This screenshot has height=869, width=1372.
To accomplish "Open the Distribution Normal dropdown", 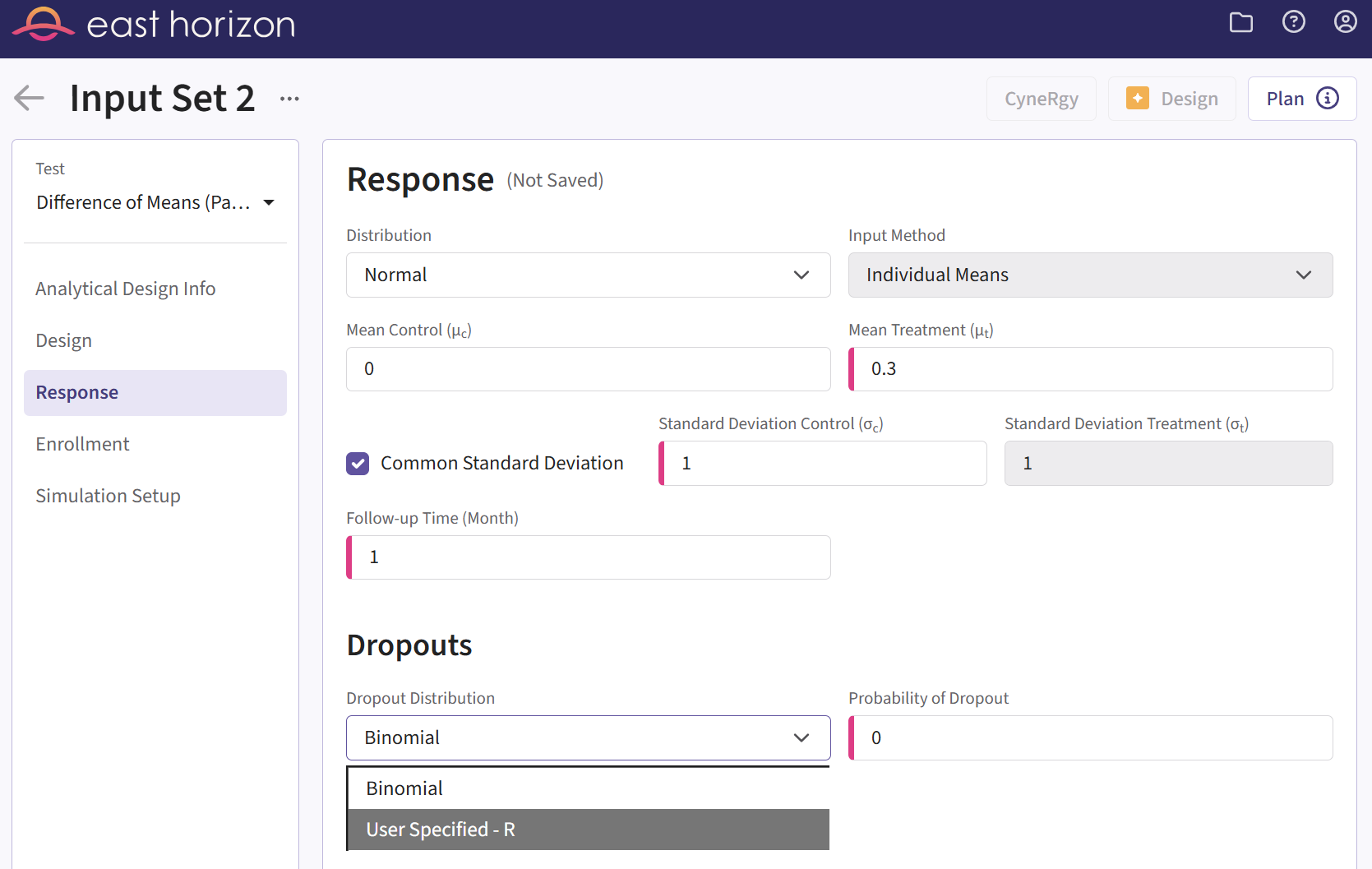I will 588,275.
